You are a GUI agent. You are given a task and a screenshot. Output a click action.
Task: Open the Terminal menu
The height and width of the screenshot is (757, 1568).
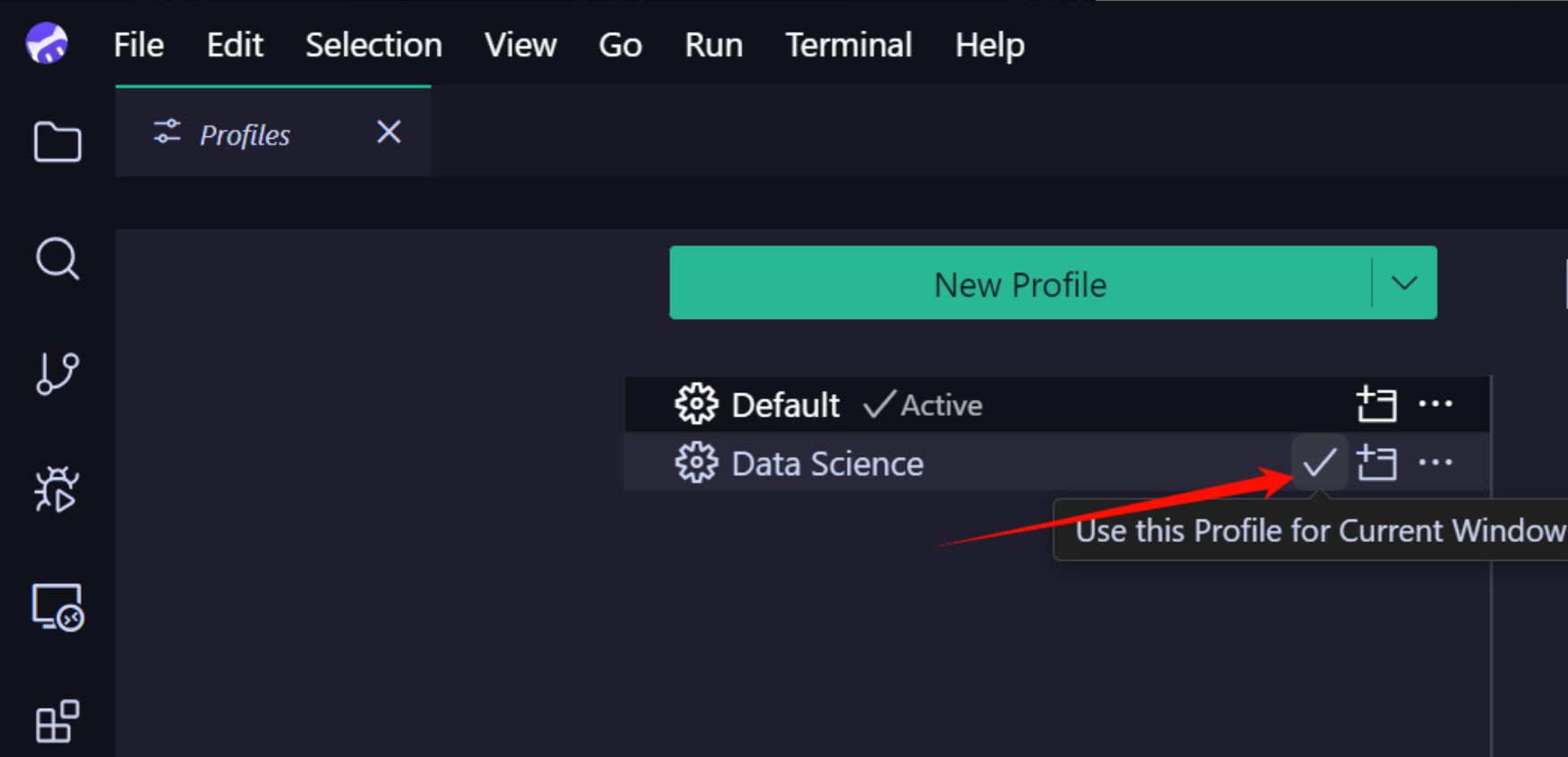click(x=849, y=45)
